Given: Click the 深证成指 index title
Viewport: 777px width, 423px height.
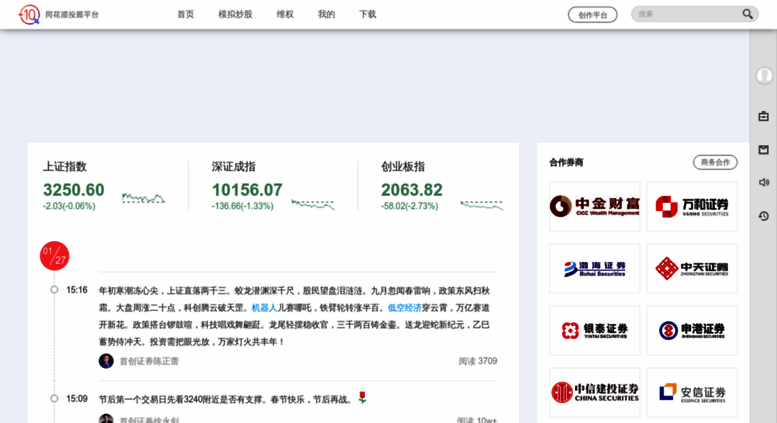Looking at the screenshot, I should point(233,166).
